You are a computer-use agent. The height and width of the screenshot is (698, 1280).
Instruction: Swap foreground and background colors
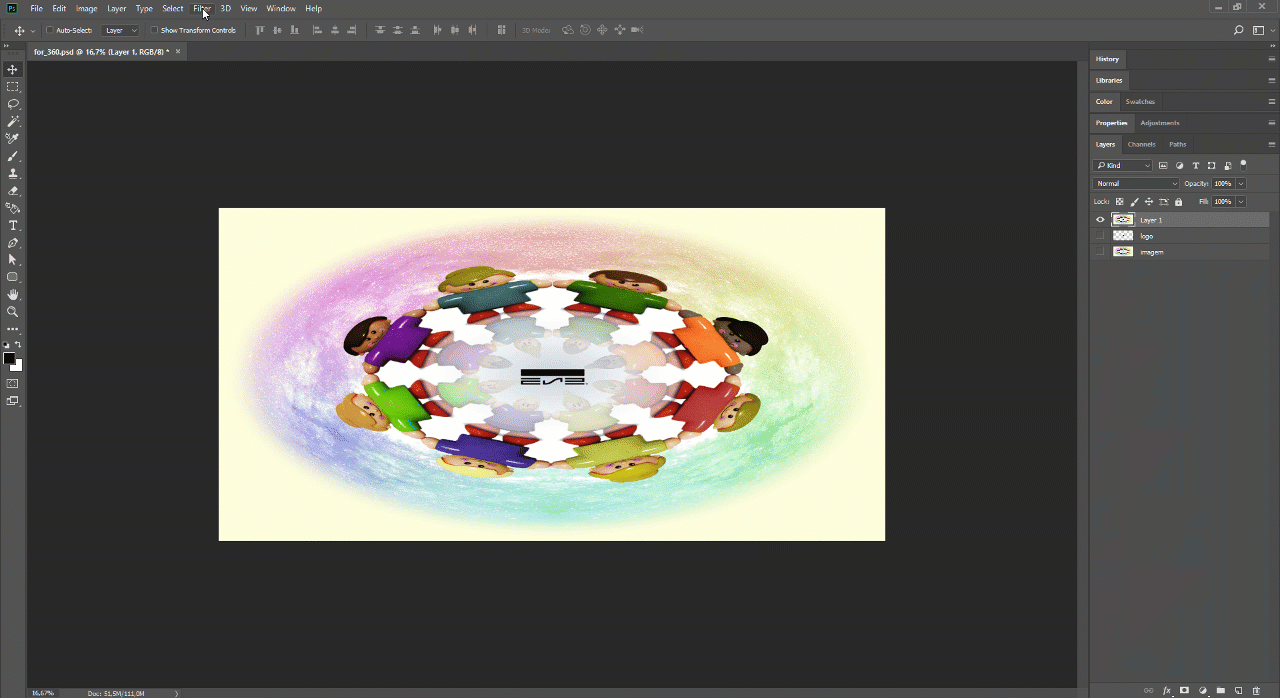(18, 345)
